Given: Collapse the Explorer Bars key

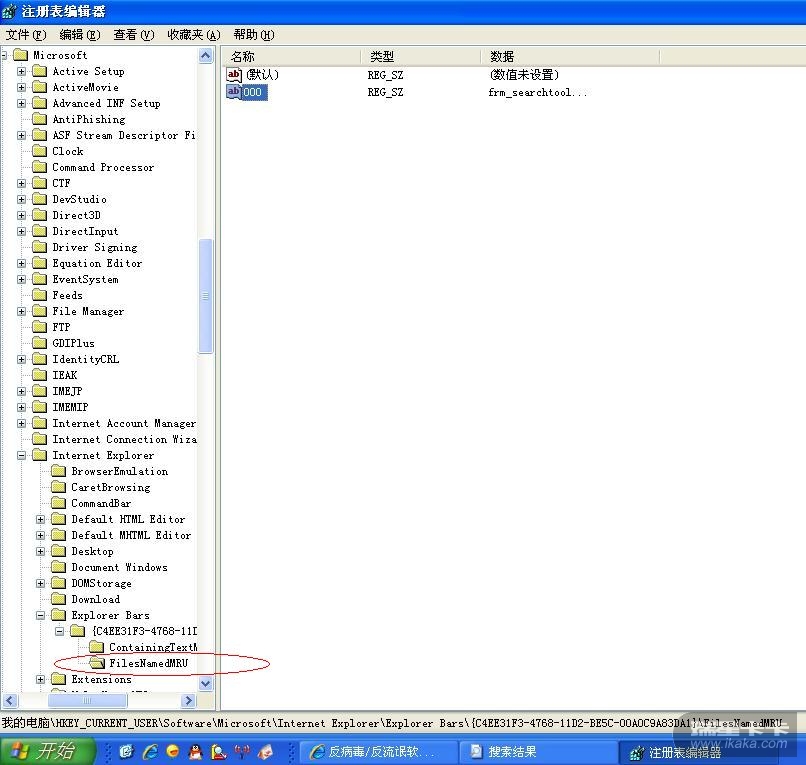Looking at the screenshot, I should coord(40,615).
